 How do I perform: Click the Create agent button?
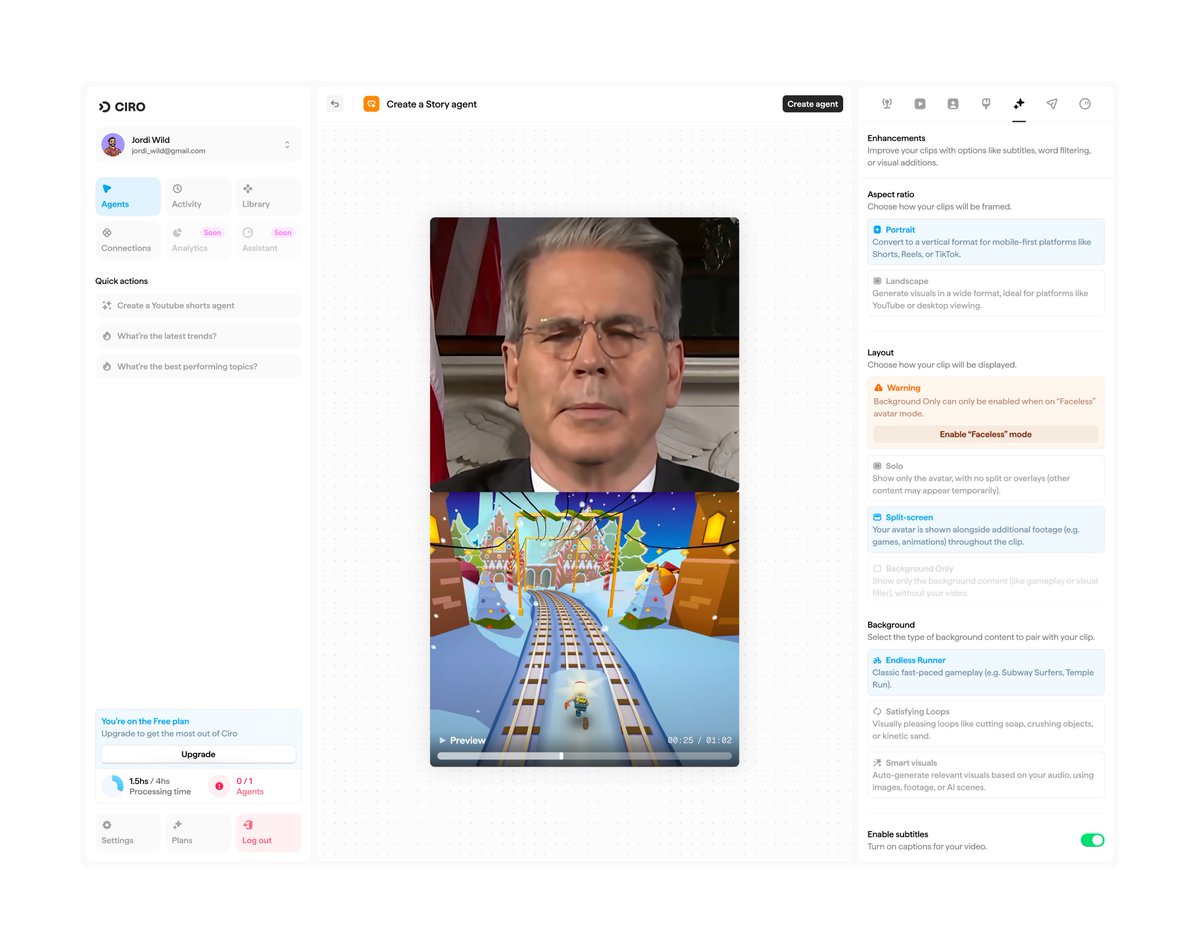coord(813,104)
